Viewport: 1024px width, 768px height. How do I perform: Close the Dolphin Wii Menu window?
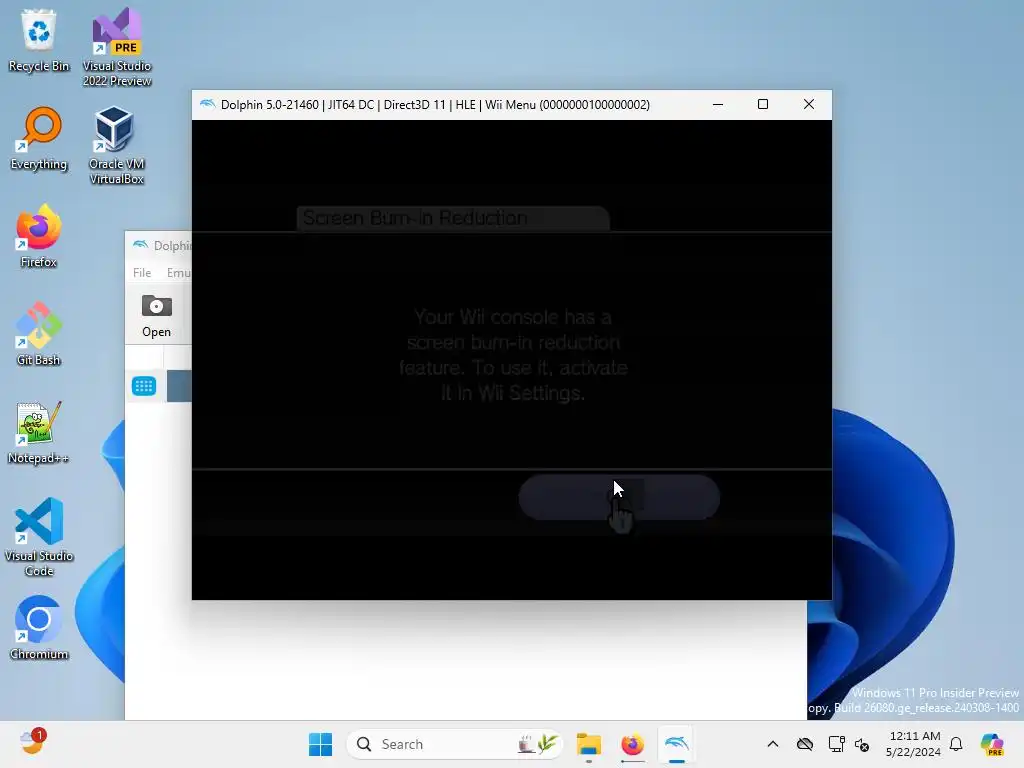(808, 104)
